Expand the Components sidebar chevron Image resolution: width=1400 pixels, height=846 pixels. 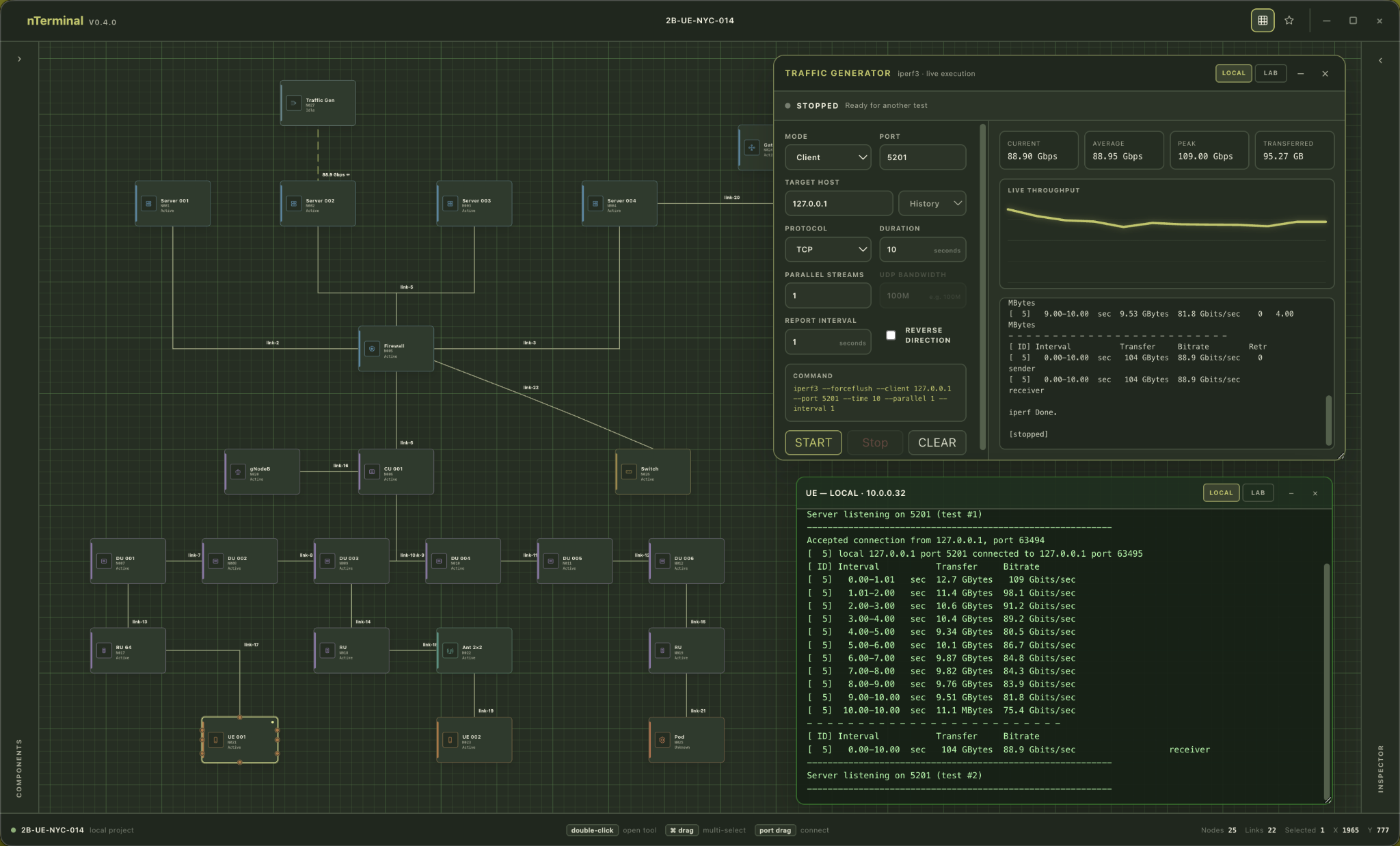[19, 60]
